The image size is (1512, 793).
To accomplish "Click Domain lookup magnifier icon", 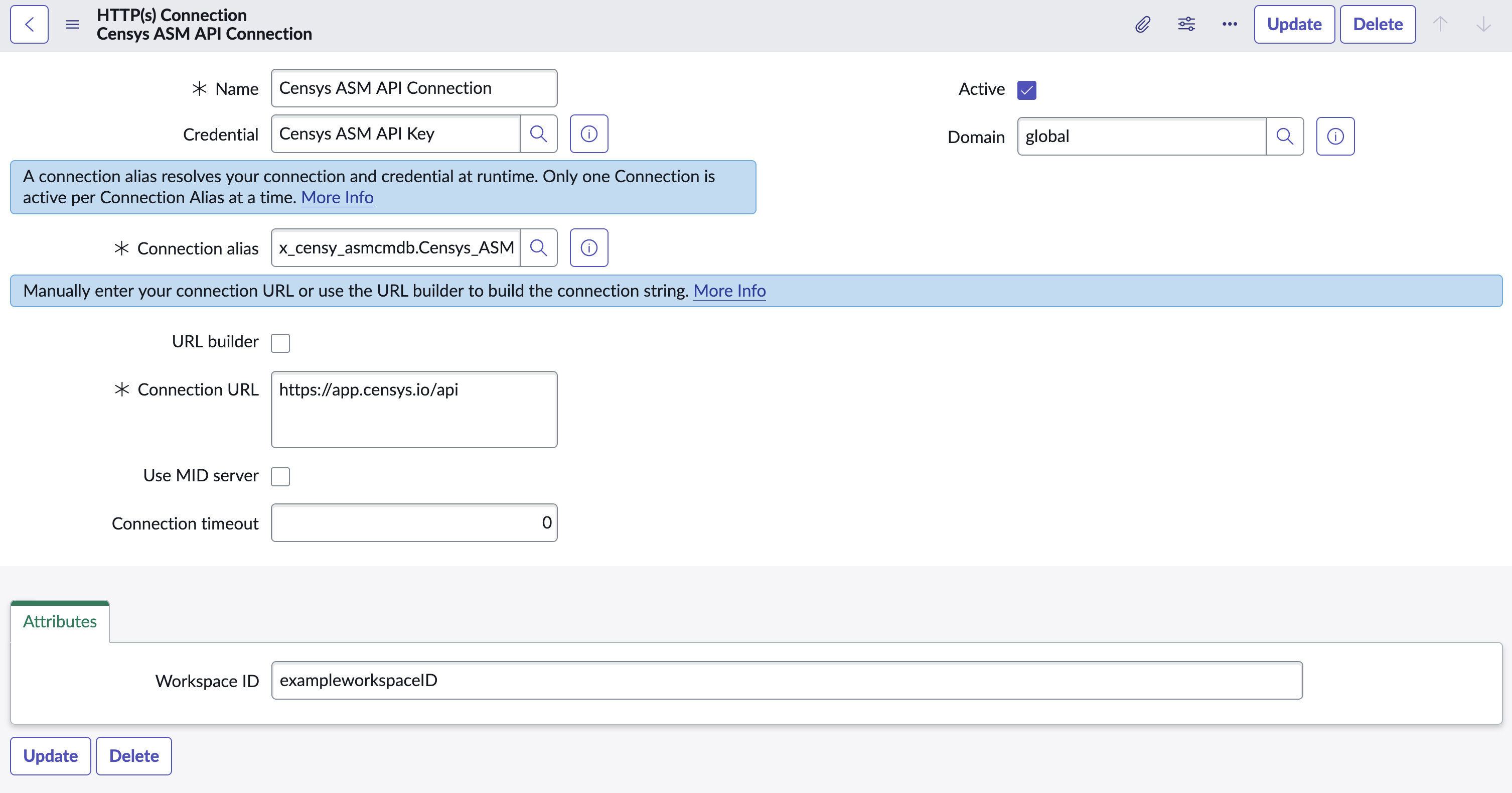I will [1285, 137].
